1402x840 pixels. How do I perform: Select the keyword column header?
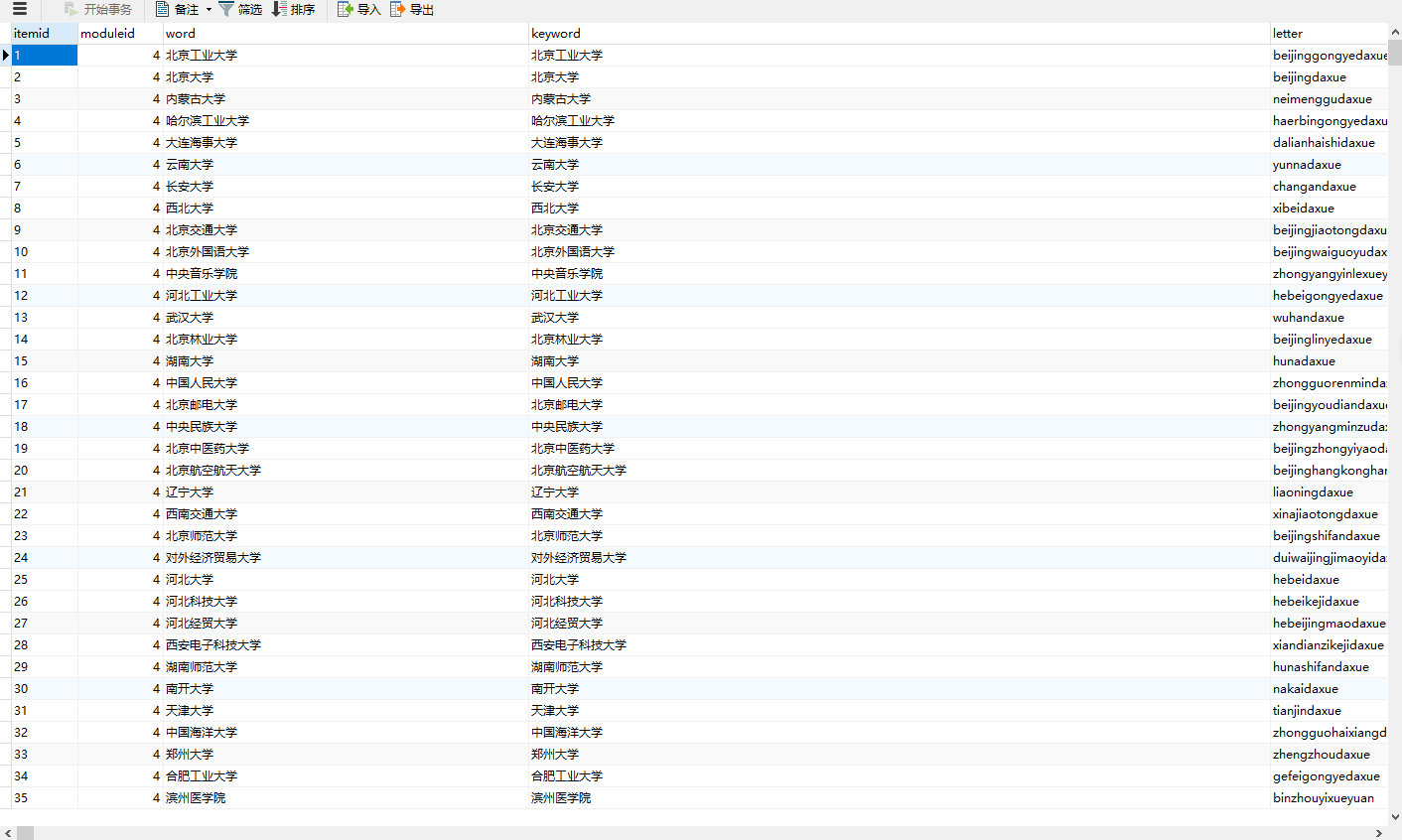899,33
